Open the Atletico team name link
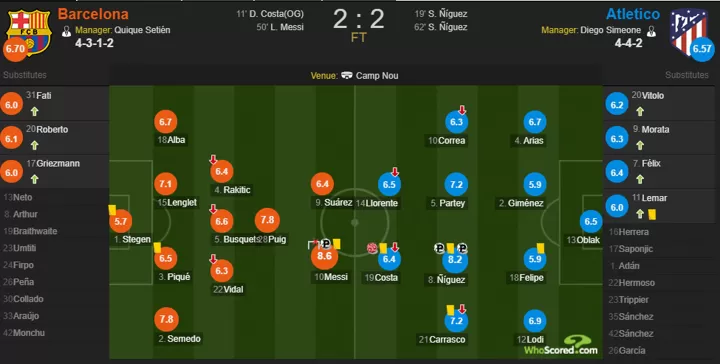 pyautogui.click(x=633, y=14)
